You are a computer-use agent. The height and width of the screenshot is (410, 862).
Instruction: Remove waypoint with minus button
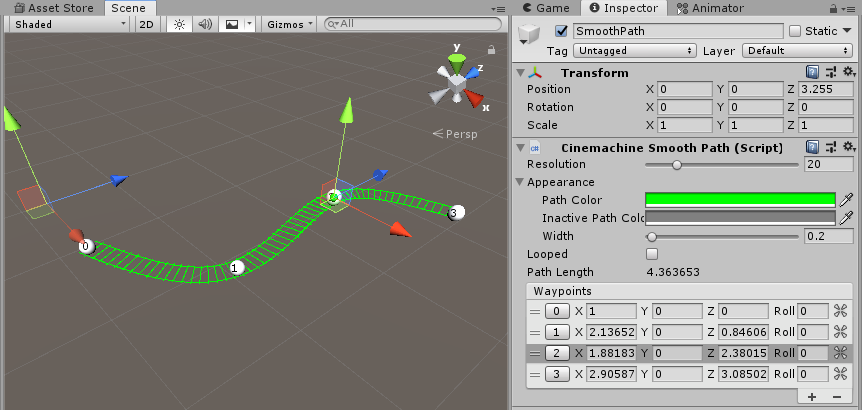click(x=837, y=397)
